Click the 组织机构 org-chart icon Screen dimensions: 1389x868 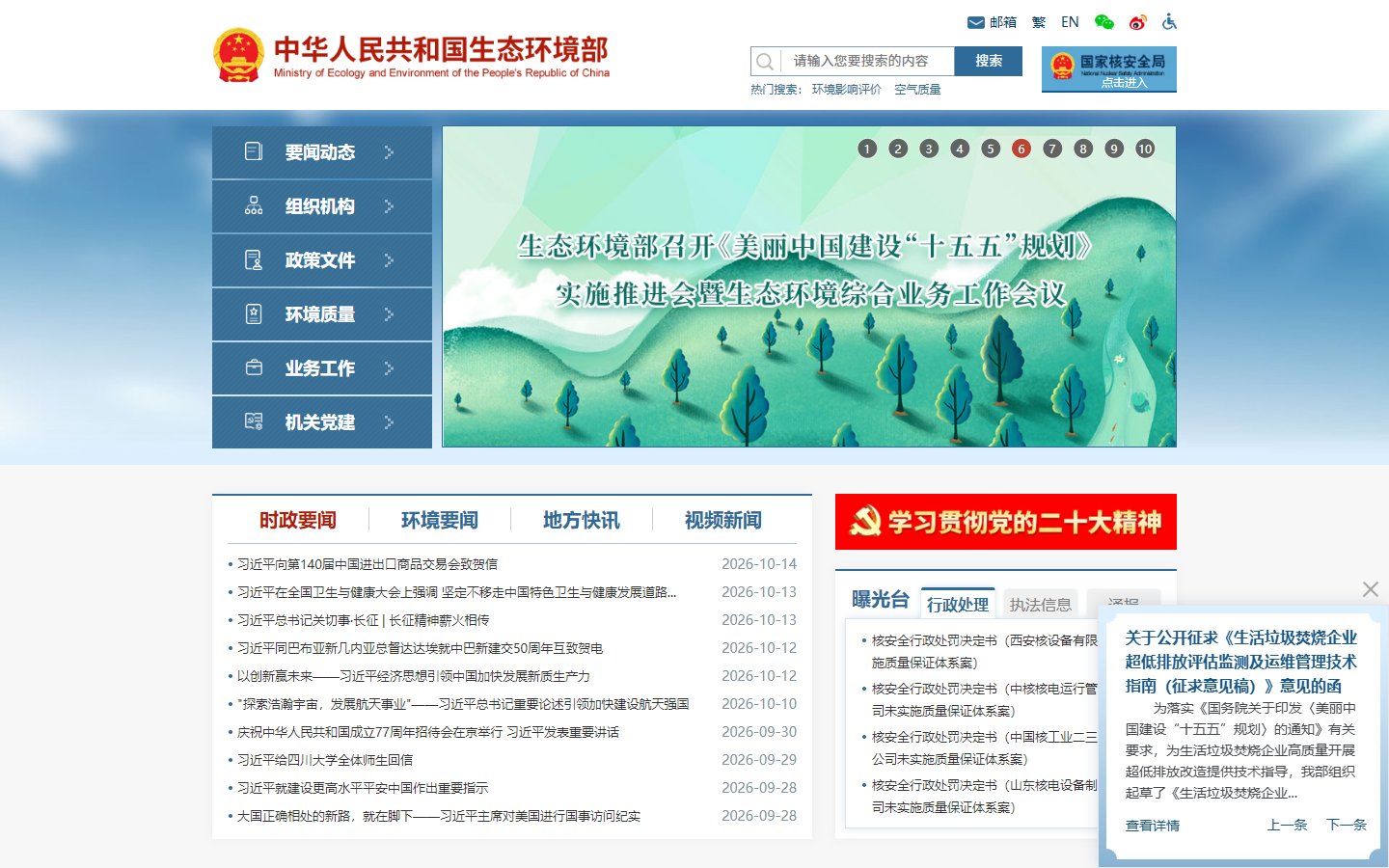(x=254, y=205)
